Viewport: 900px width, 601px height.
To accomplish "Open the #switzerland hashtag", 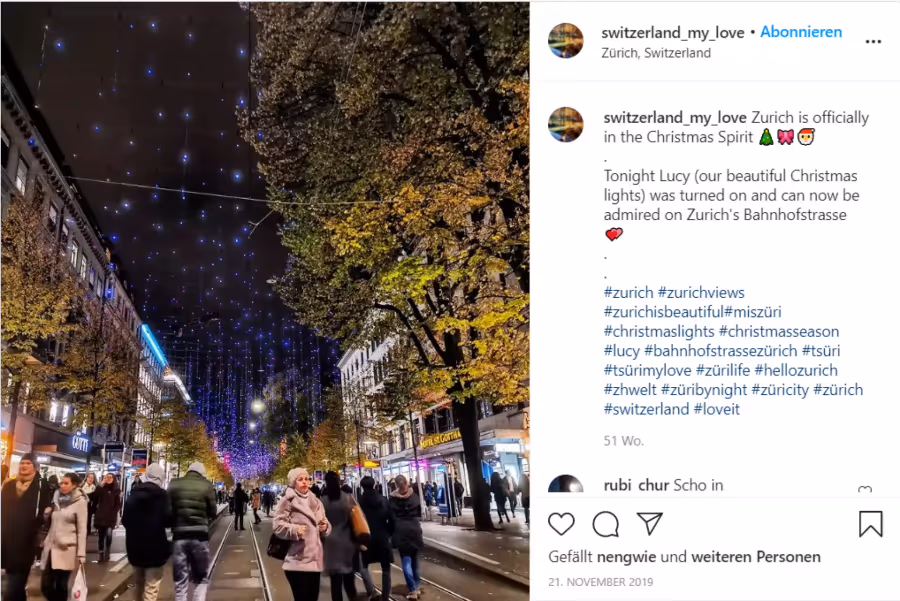I will click(646, 409).
